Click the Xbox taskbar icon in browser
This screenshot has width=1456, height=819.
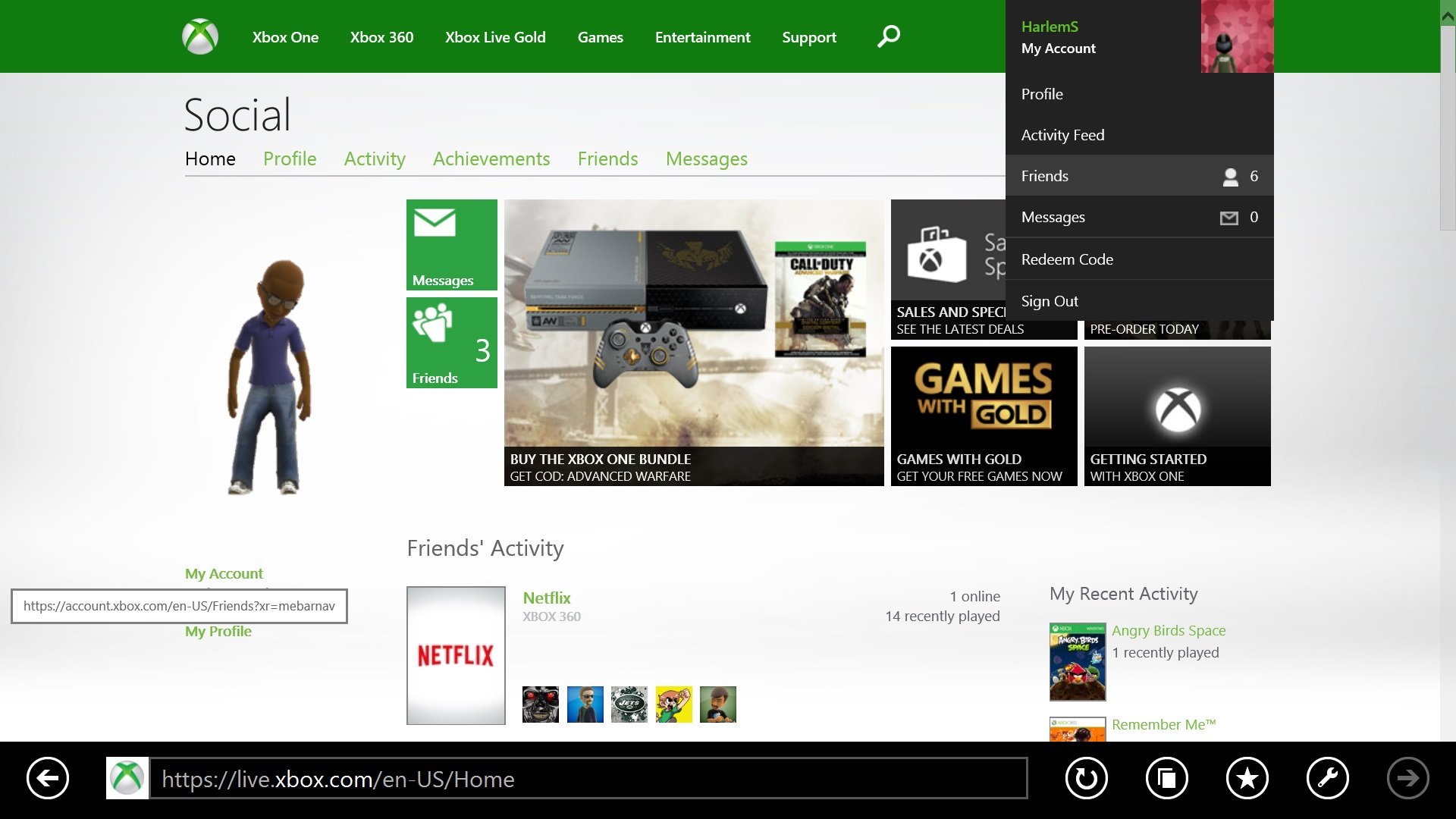point(128,778)
